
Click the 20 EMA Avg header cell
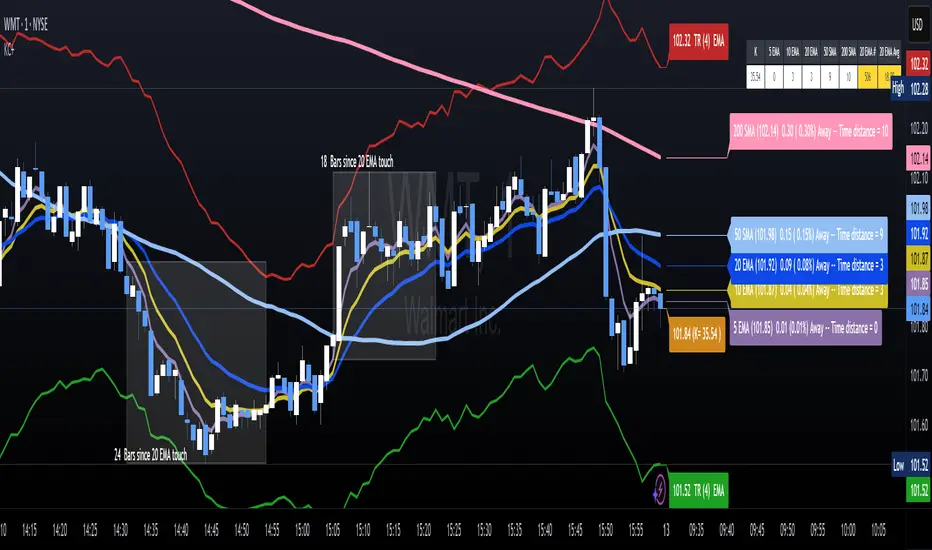pyautogui.click(x=889, y=52)
